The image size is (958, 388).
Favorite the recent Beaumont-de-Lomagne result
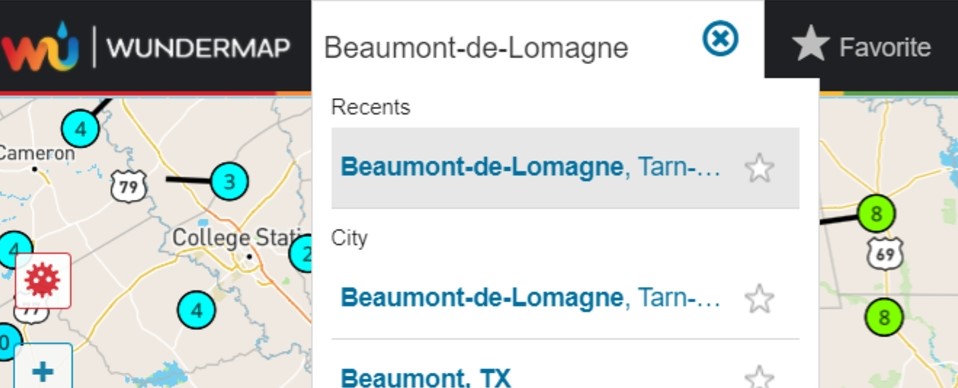759,168
